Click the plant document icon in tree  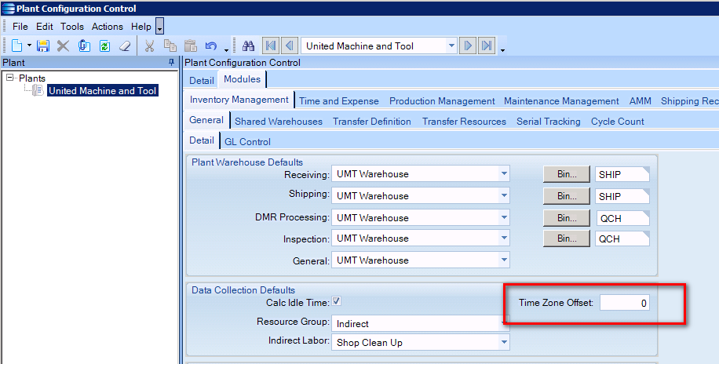38,90
